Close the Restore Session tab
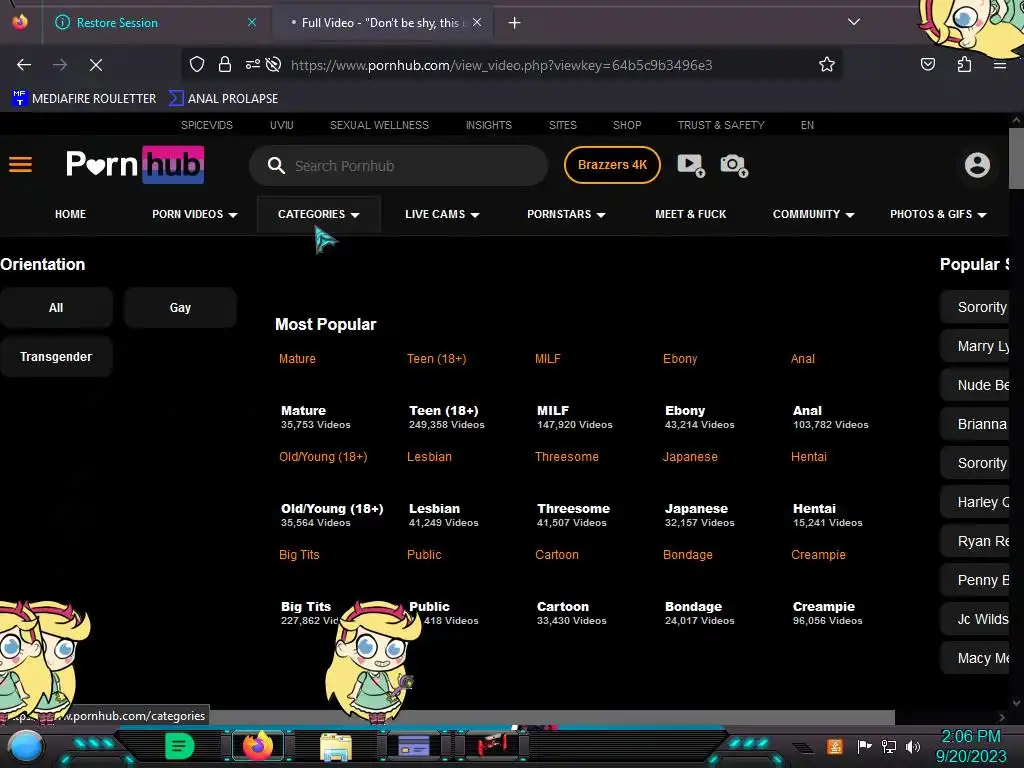The height and width of the screenshot is (768, 1024). [x=252, y=22]
